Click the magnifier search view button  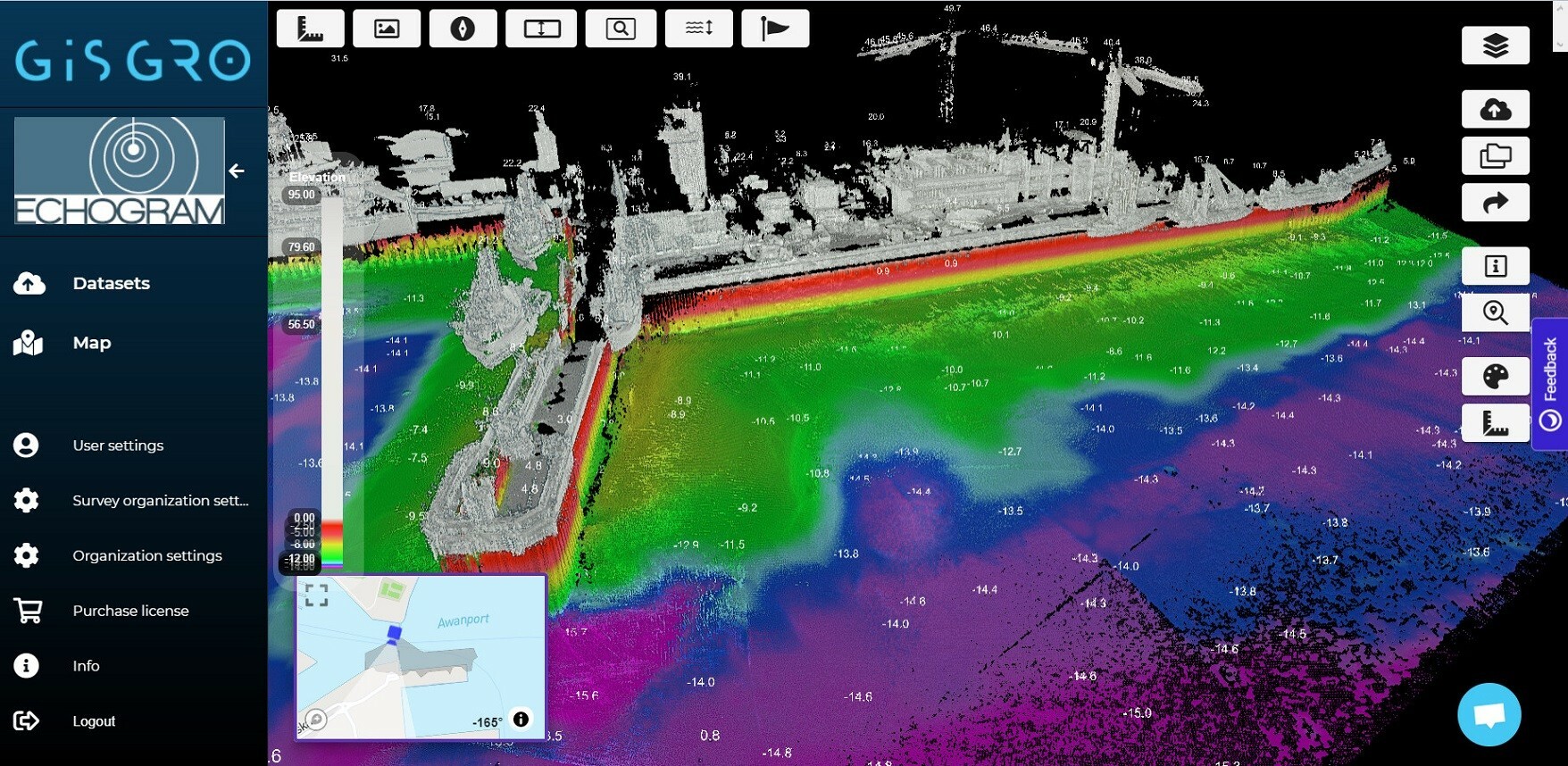coord(621,29)
